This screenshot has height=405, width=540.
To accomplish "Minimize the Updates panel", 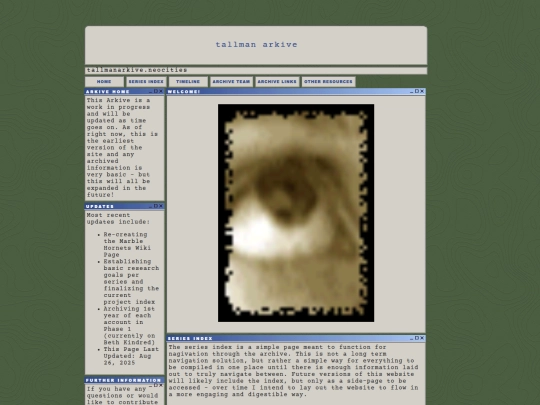I will 150,206.
